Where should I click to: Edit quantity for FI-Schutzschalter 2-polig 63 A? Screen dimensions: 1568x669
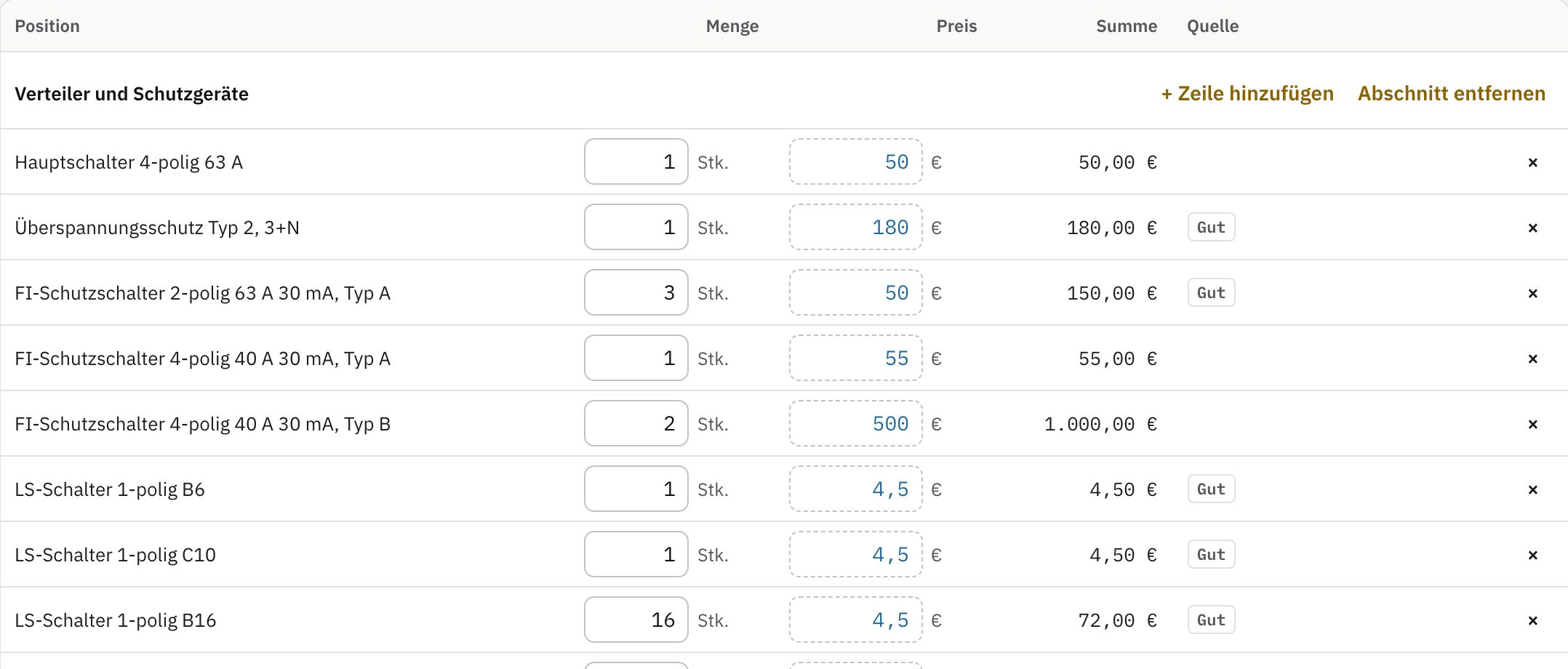(636, 292)
